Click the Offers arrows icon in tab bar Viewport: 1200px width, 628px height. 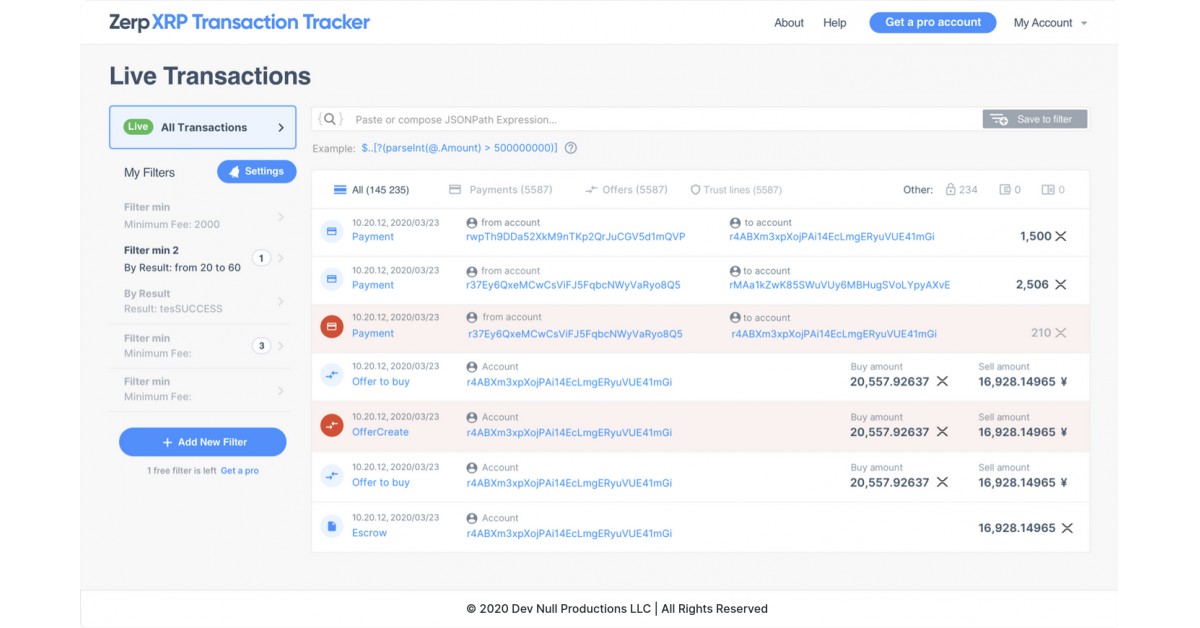[x=591, y=189]
